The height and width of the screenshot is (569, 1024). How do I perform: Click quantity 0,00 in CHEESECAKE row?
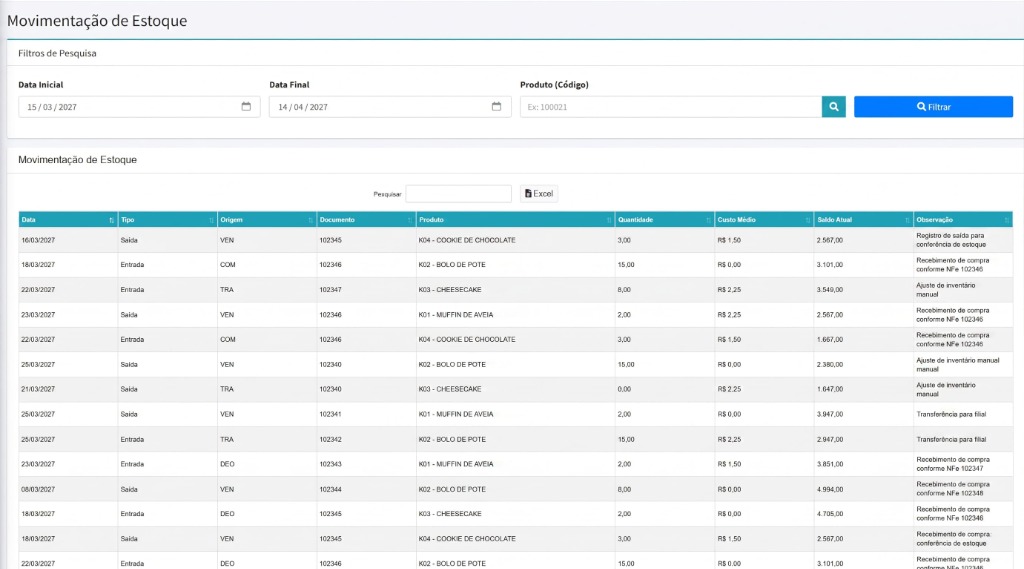tap(624, 389)
